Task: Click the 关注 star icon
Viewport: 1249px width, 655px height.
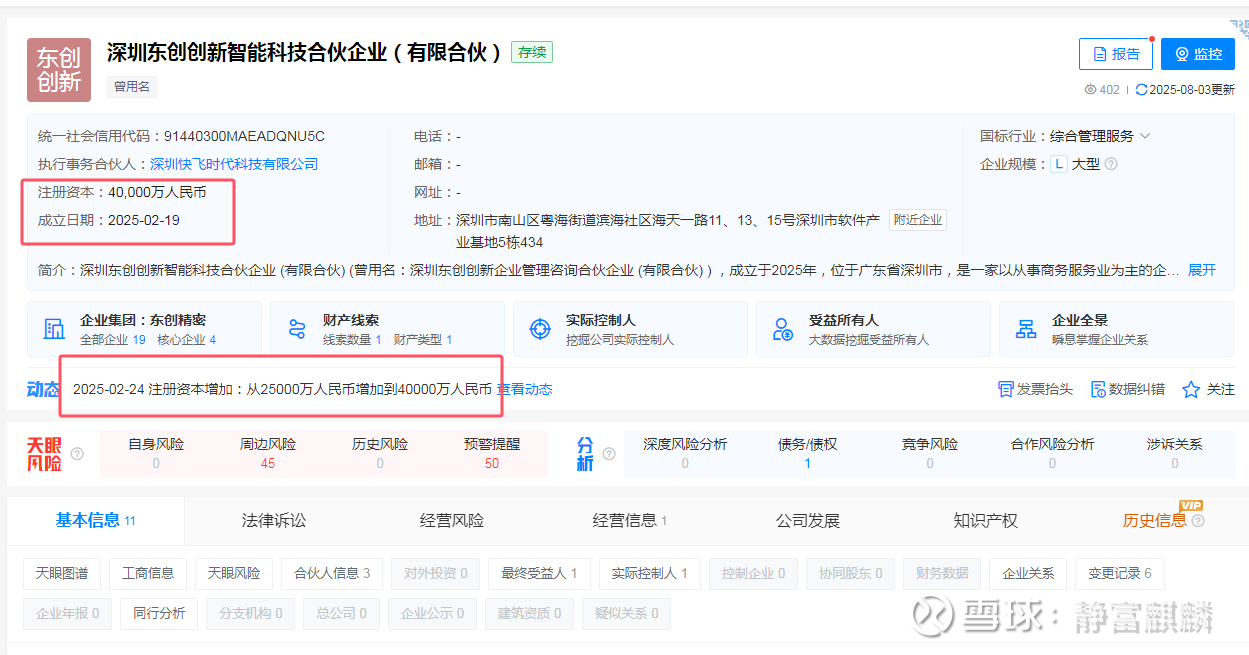Action: pos(1191,389)
